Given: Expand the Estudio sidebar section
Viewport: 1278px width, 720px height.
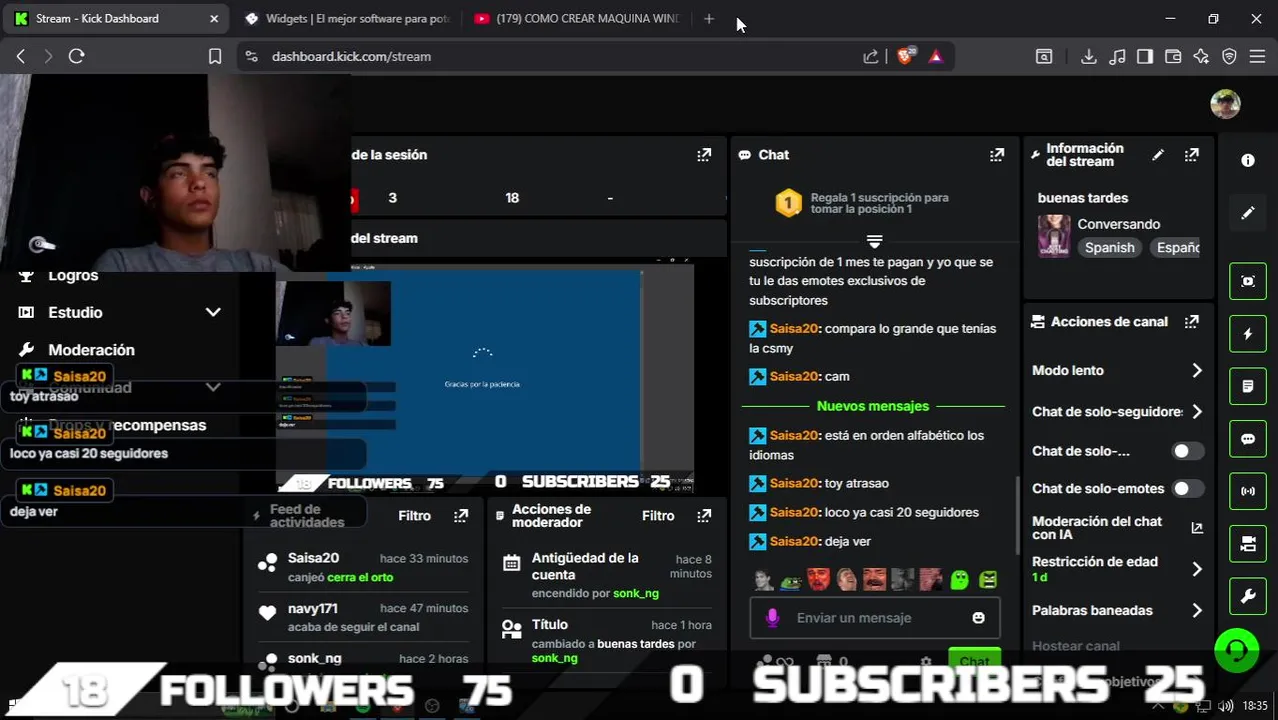Looking at the screenshot, I should click(x=213, y=312).
